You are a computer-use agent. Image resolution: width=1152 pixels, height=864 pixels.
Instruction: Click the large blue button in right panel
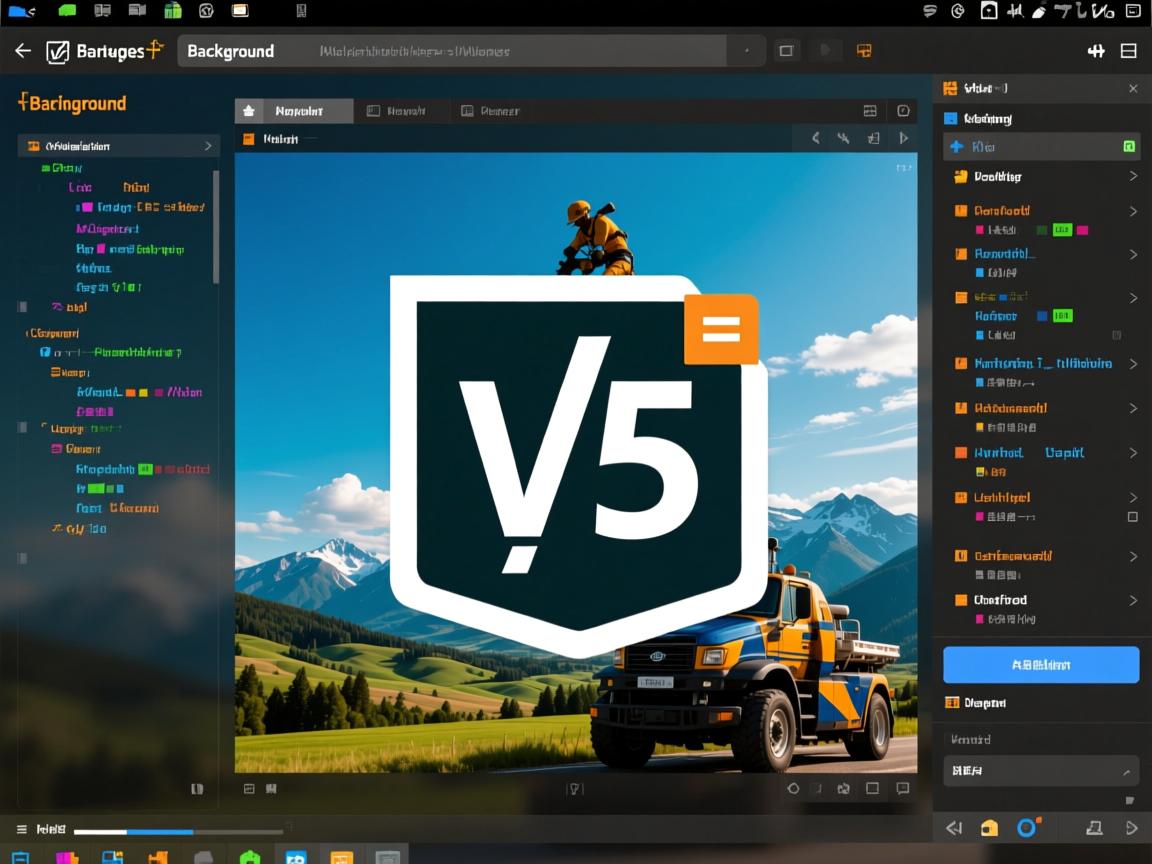tap(1040, 664)
